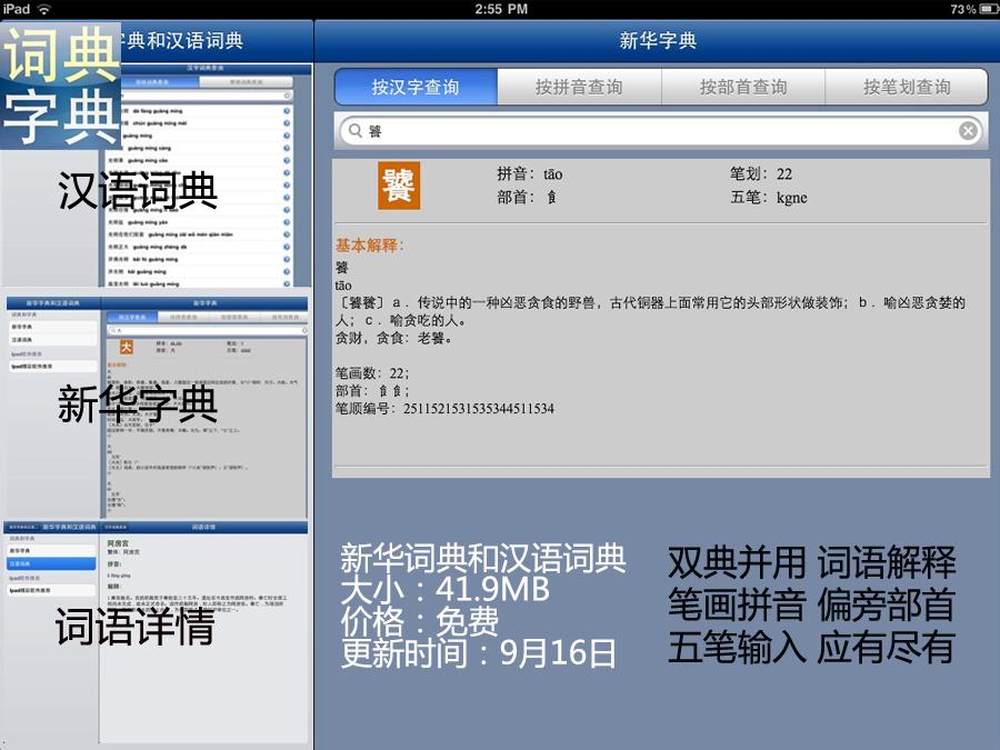
Task: Tap the orange 饕 character tile
Action: coord(399,186)
